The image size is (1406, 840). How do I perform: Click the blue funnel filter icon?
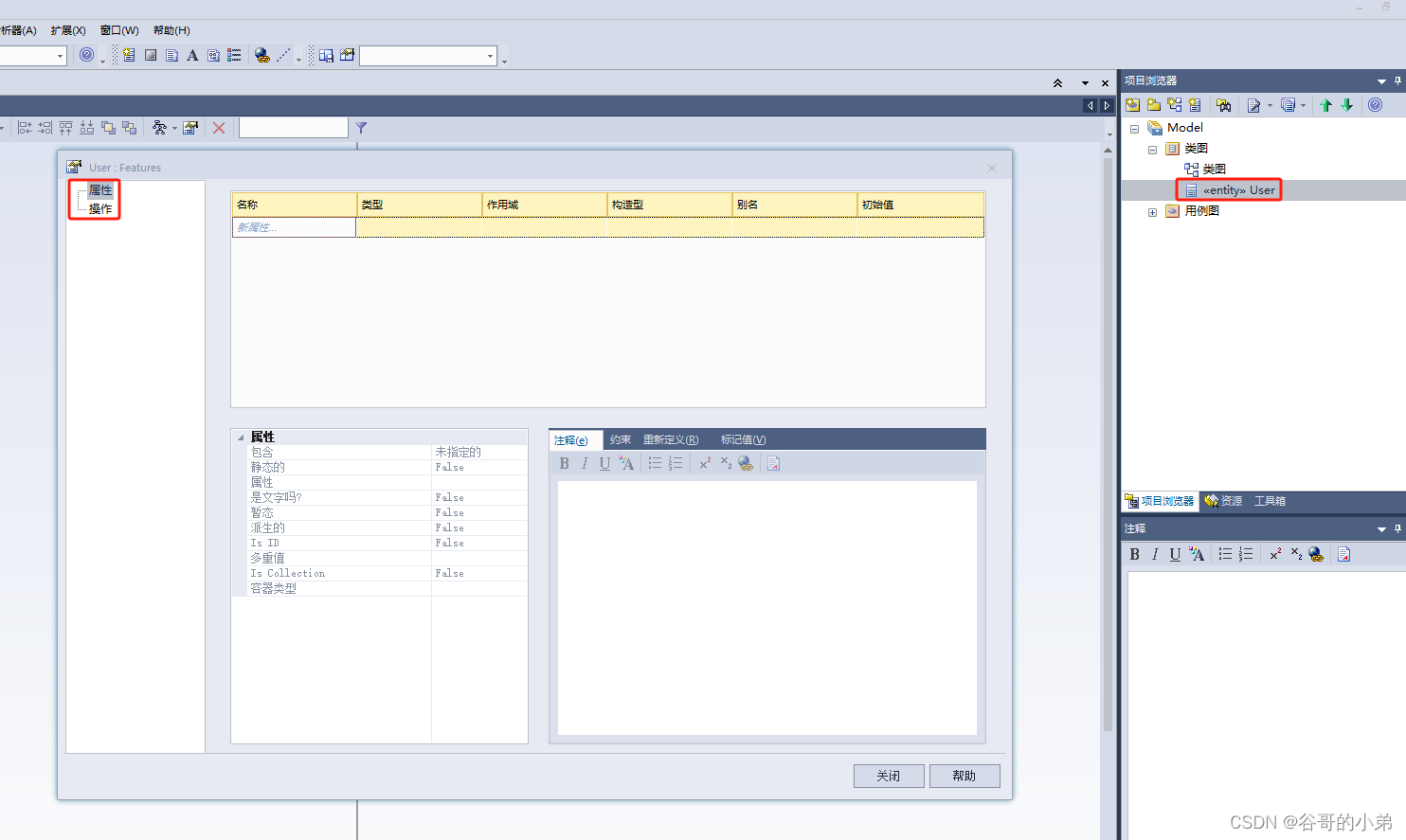tap(361, 128)
